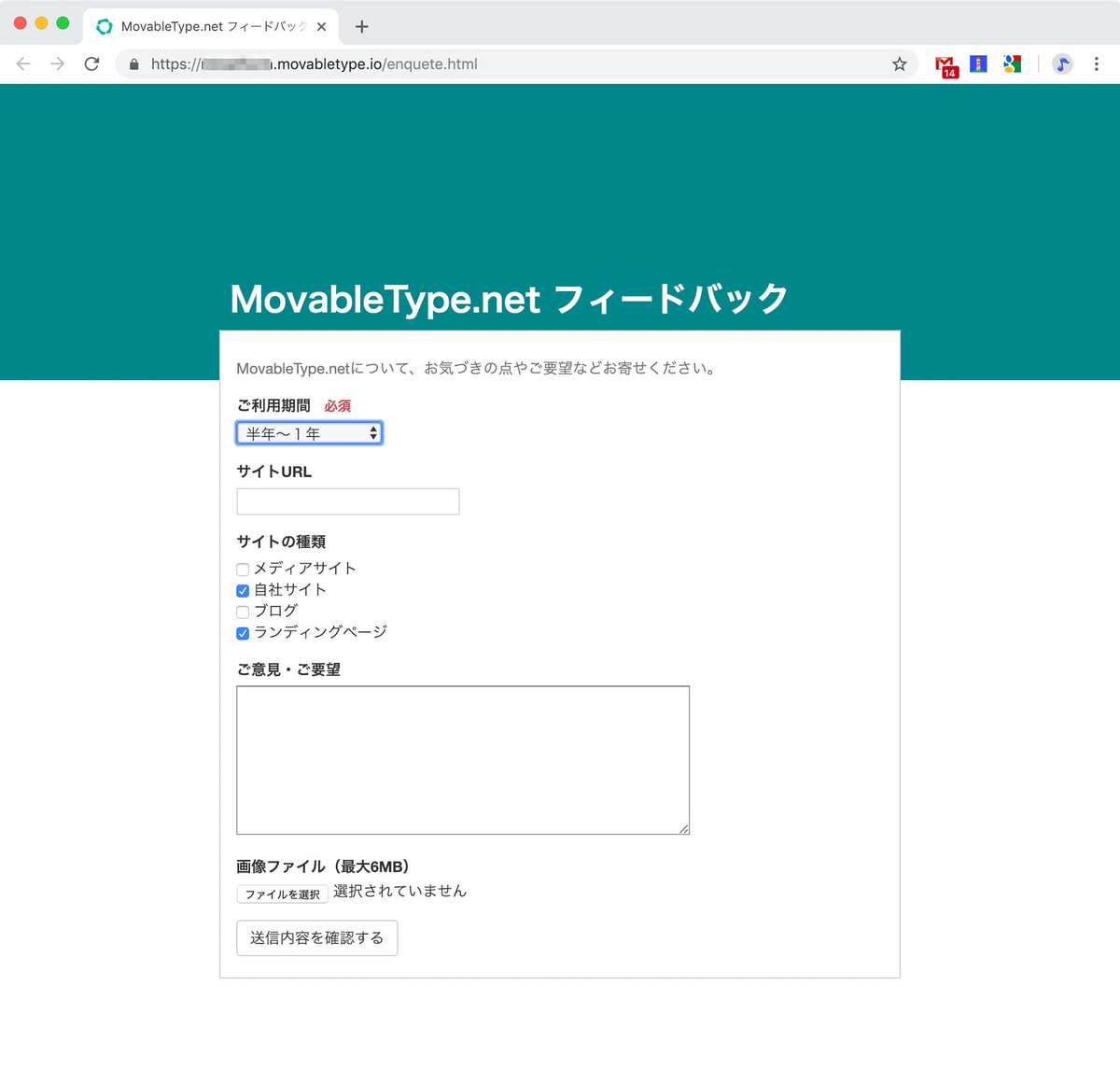Click the サイトURL text field
The height and width of the screenshot is (1084, 1120).
coord(348,501)
